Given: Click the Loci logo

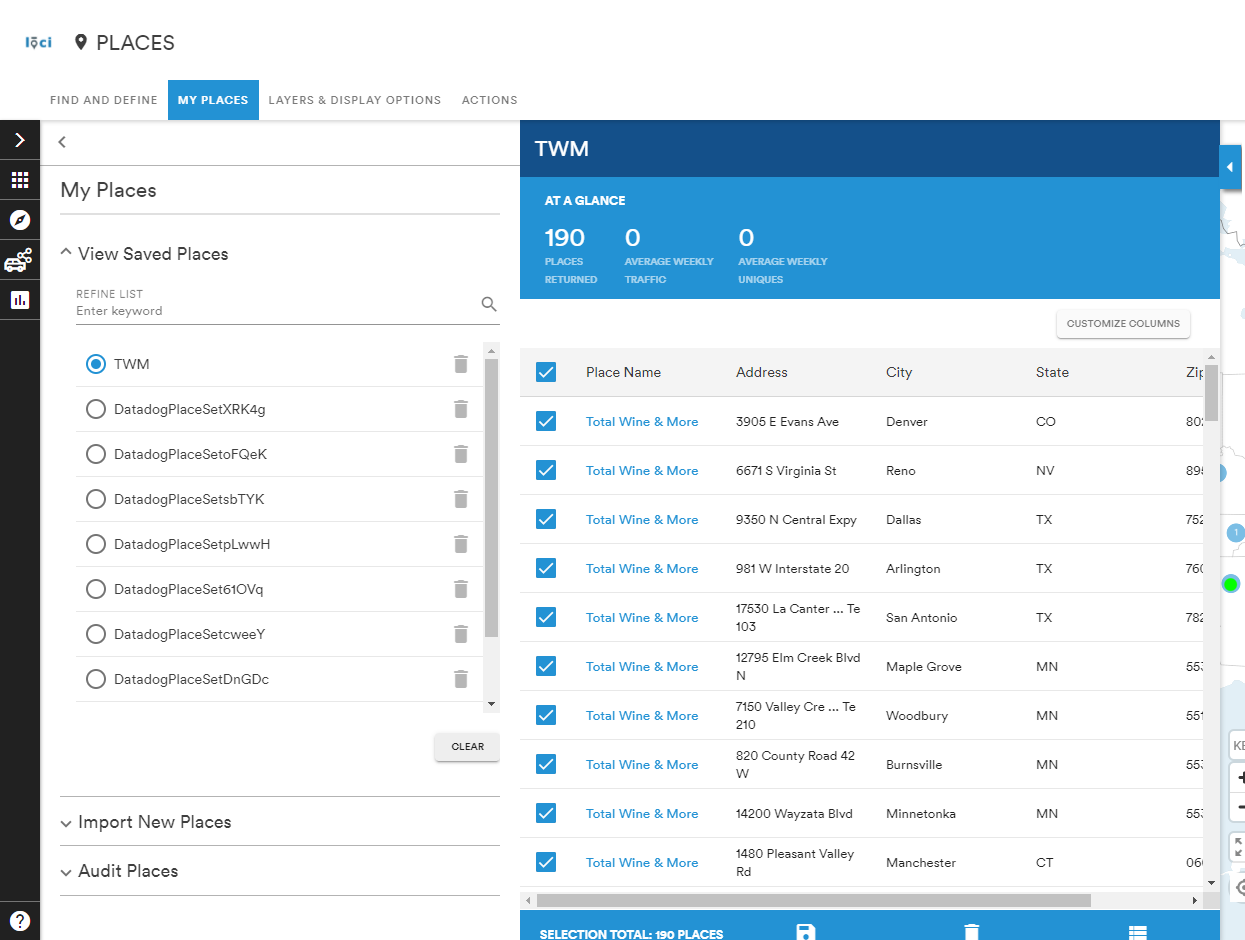Looking at the screenshot, I should 38,43.
